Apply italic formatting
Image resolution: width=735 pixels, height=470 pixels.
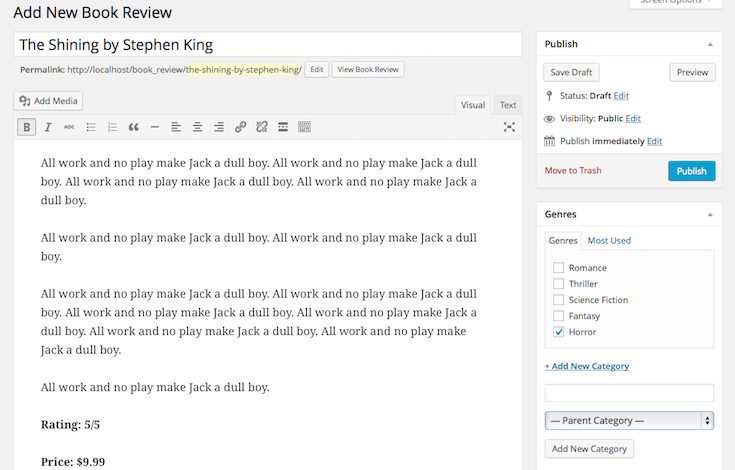(x=48, y=127)
